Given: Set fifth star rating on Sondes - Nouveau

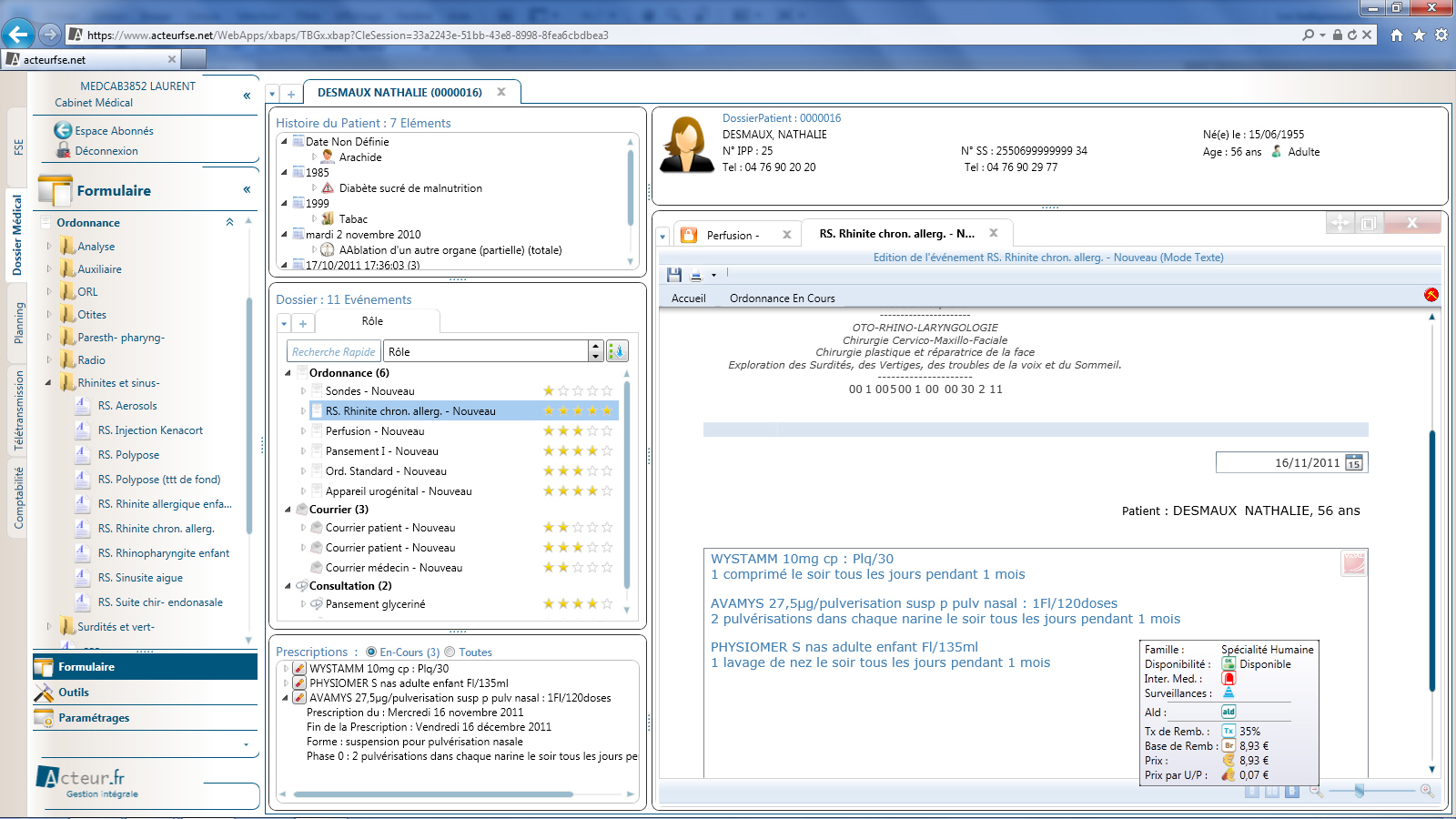Looking at the screenshot, I should pyautogui.click(x=607, y=391).
